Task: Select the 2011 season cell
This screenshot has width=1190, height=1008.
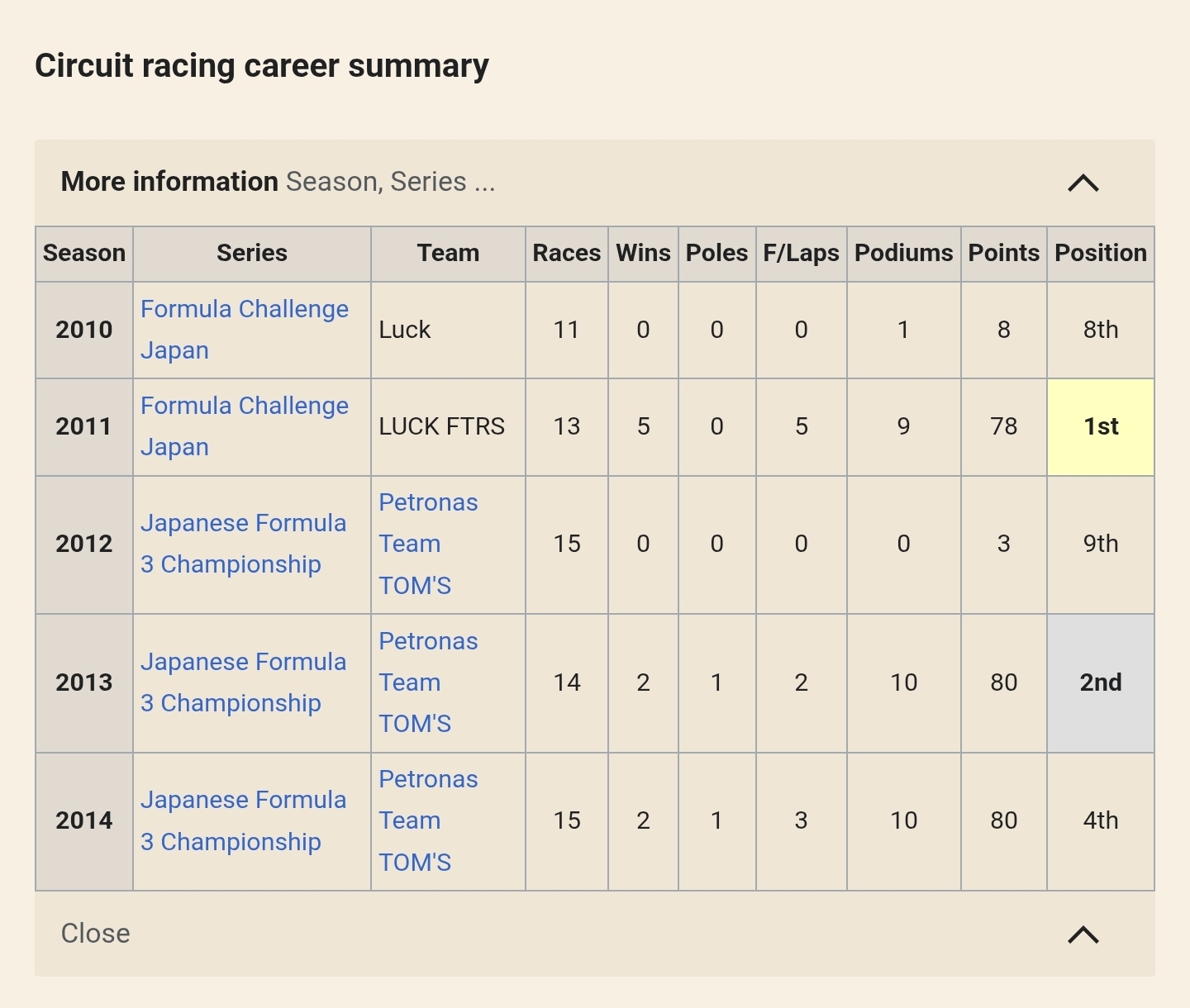Action: (84, 426)
